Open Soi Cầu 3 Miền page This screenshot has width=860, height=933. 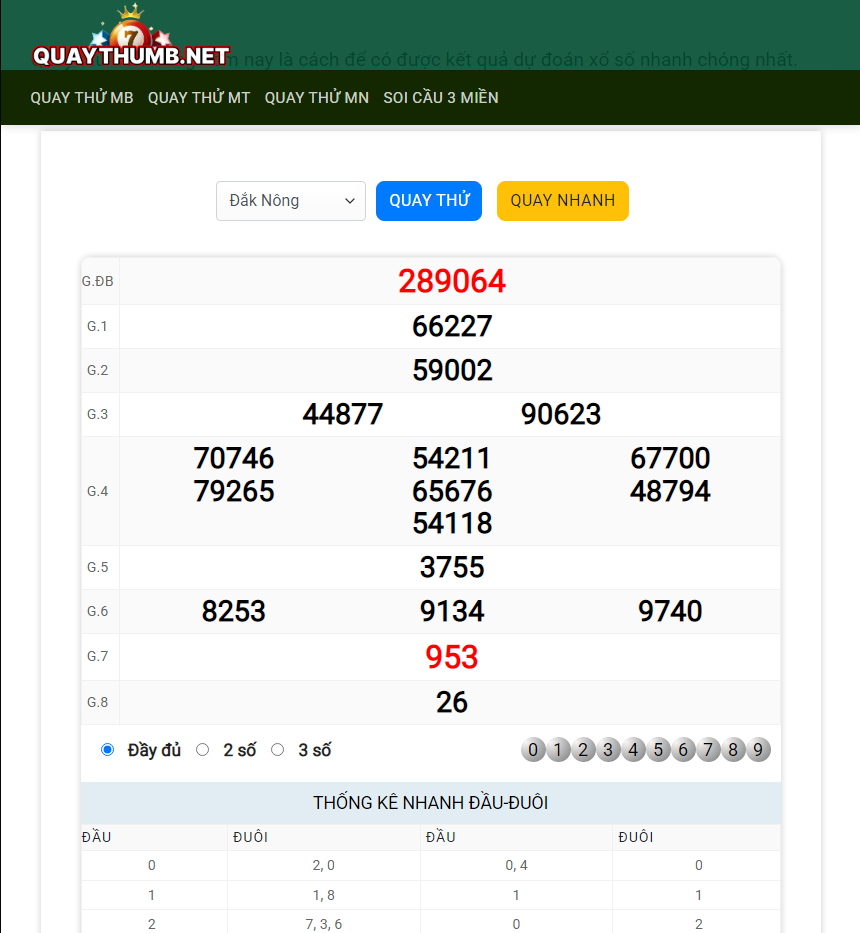click(x=441, y=98)
